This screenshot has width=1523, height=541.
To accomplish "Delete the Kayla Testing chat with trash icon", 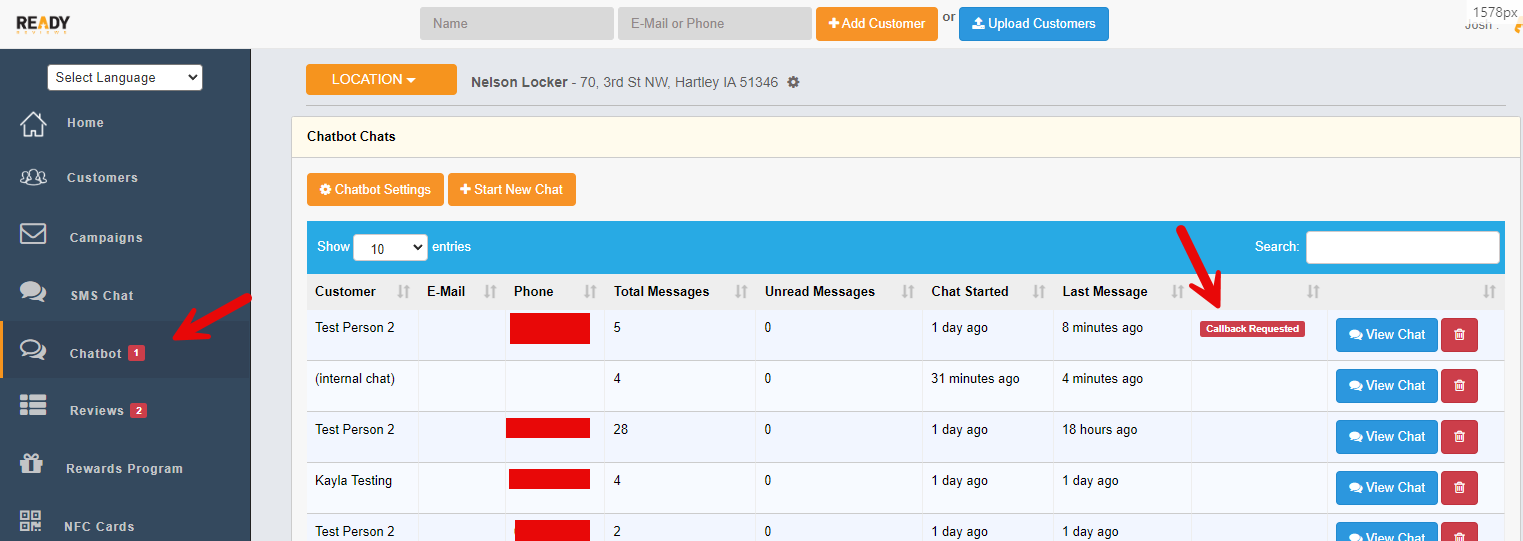I will click(1458, 487).
